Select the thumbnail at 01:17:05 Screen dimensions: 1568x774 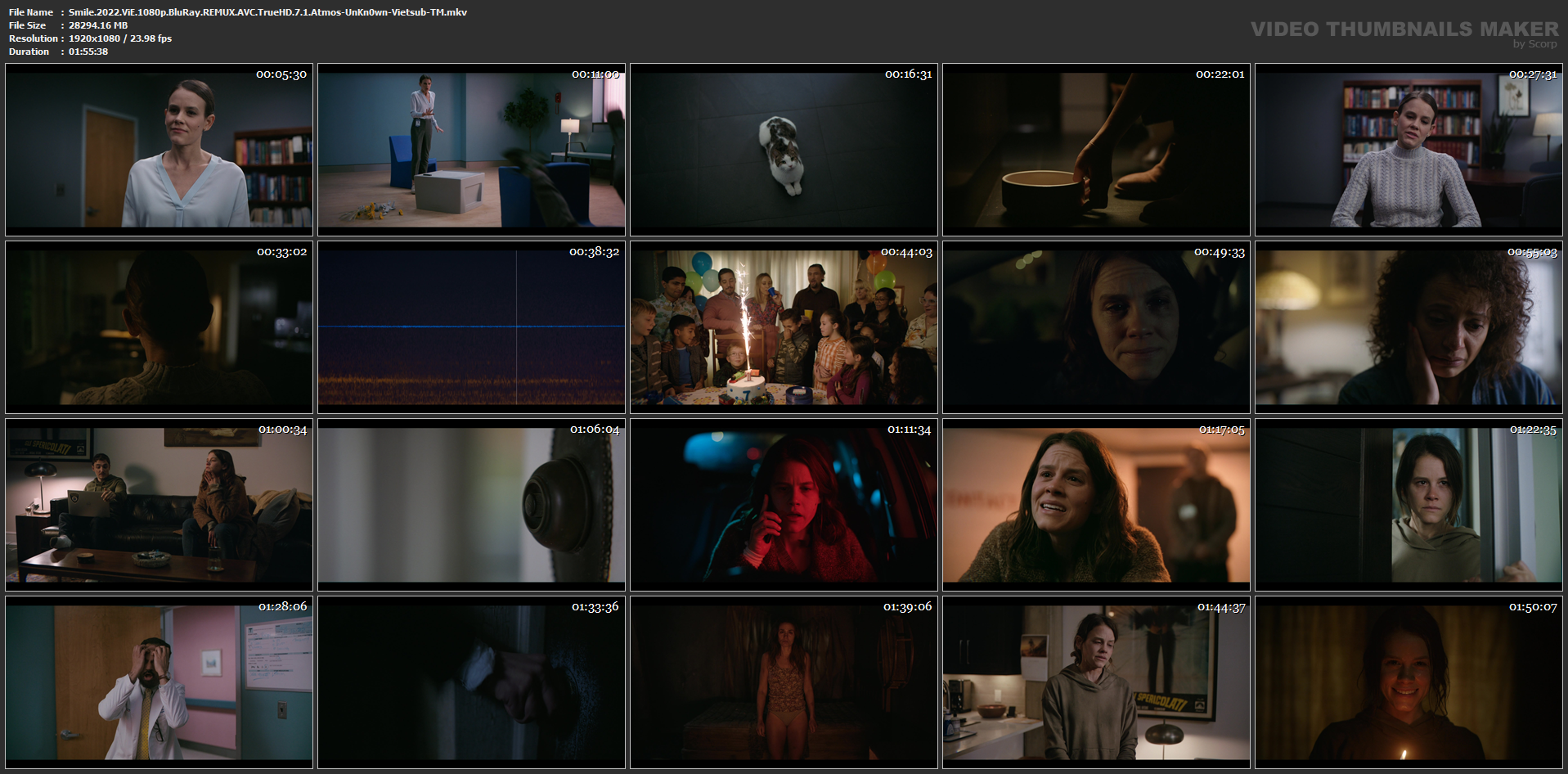[1096, 505]
